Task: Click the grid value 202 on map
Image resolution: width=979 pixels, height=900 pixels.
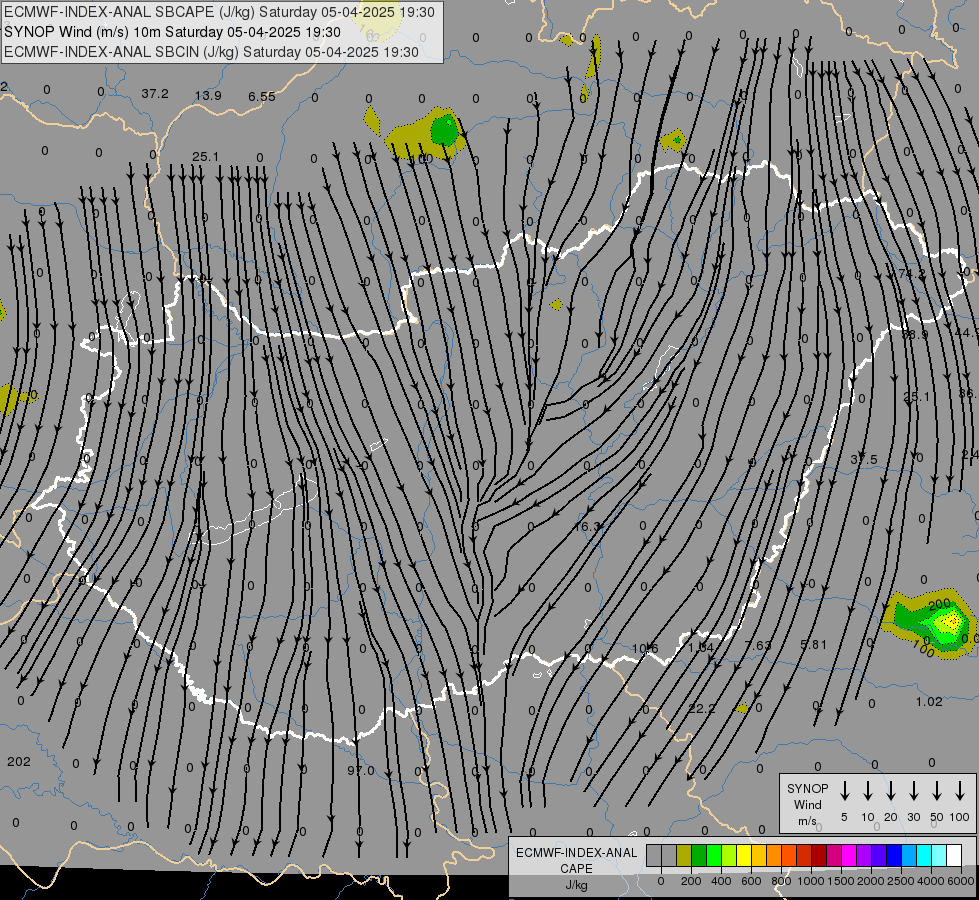Action: (18, 761)
